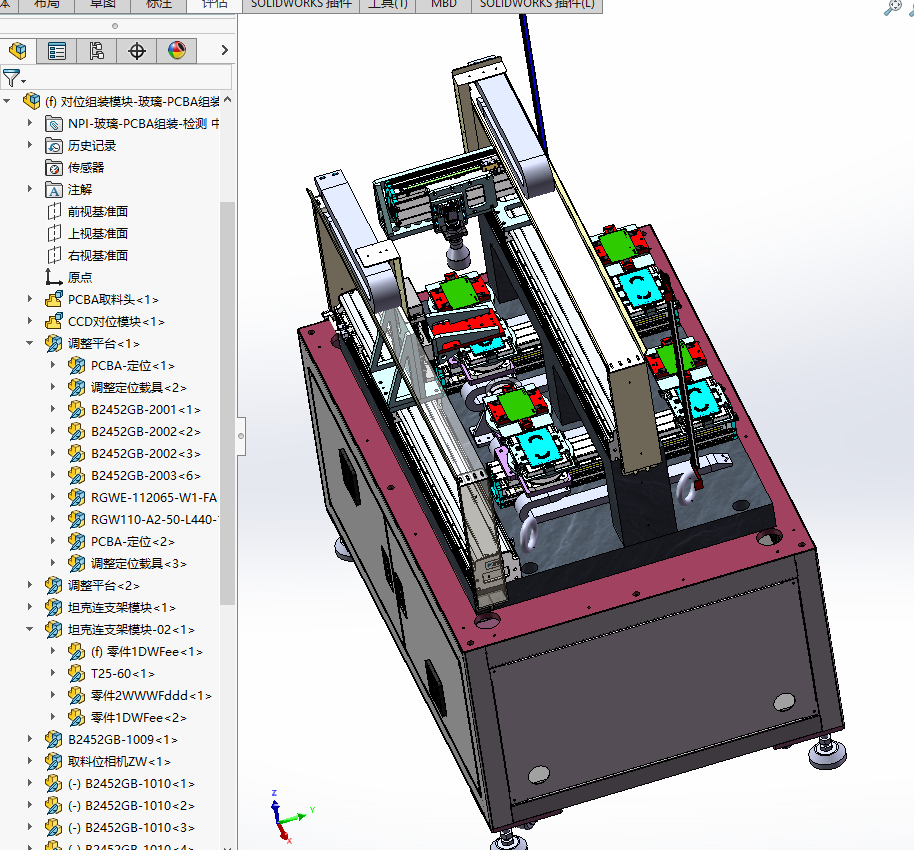This screenshot has width=914, height=850.
Task: Switch to the 草图 ribbon tab
Action: [x=103, y=5]
